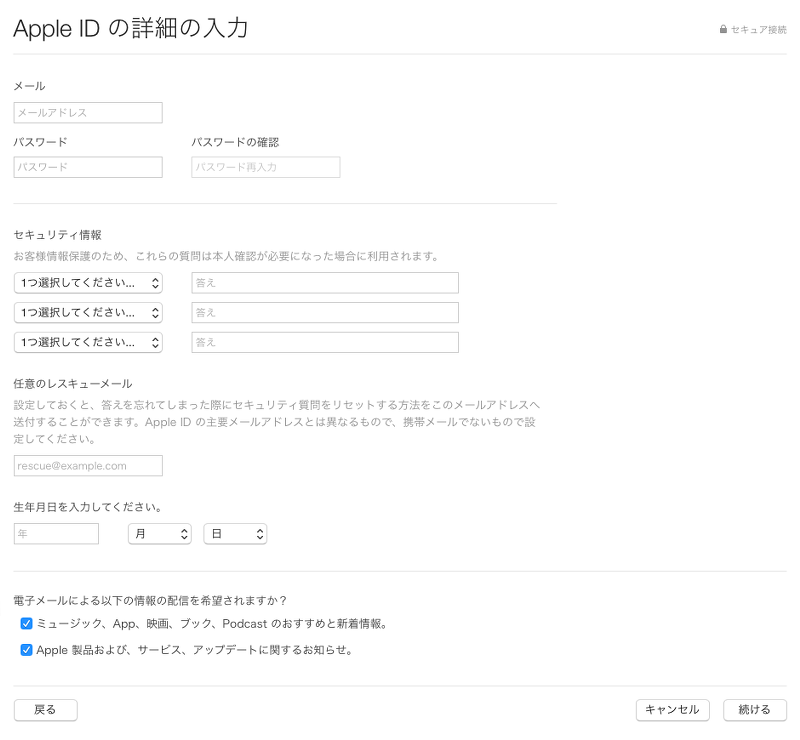This screenshot has width=800, height=740.
Task: Click the 戻る back button
Action: (45, 710)
